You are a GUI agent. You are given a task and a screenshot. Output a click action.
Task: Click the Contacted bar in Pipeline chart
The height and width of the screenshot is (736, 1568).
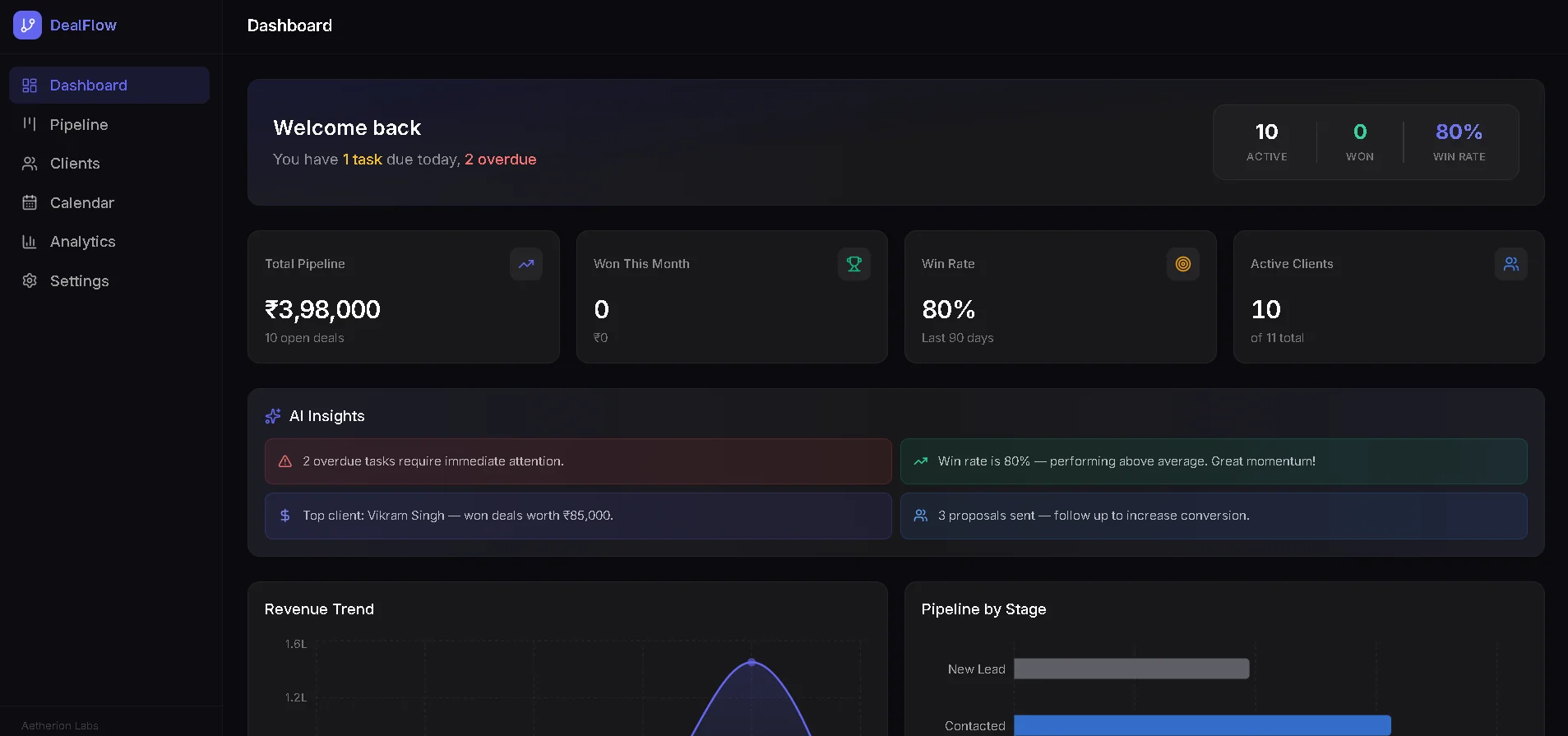pyautogui.click(x=1202, y=725)
